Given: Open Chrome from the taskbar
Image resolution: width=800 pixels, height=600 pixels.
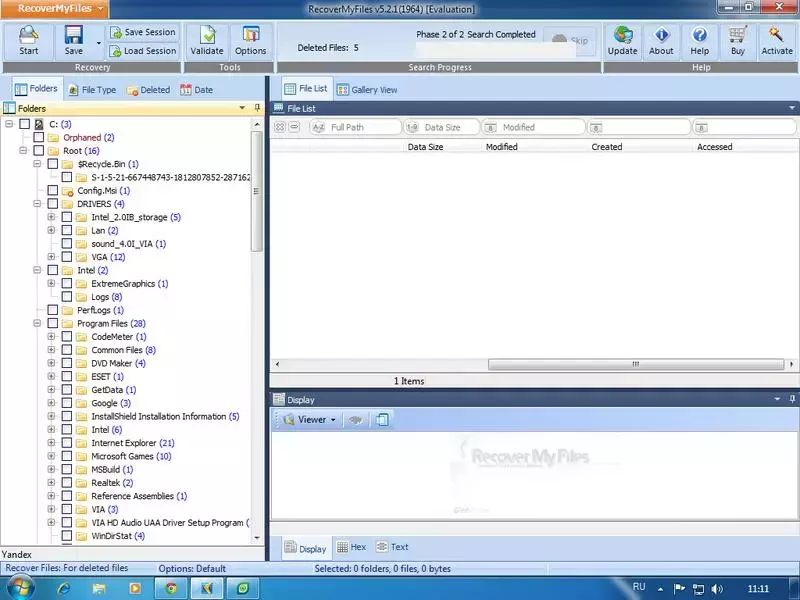Looking at the screenshot, I should coord(171,588).
